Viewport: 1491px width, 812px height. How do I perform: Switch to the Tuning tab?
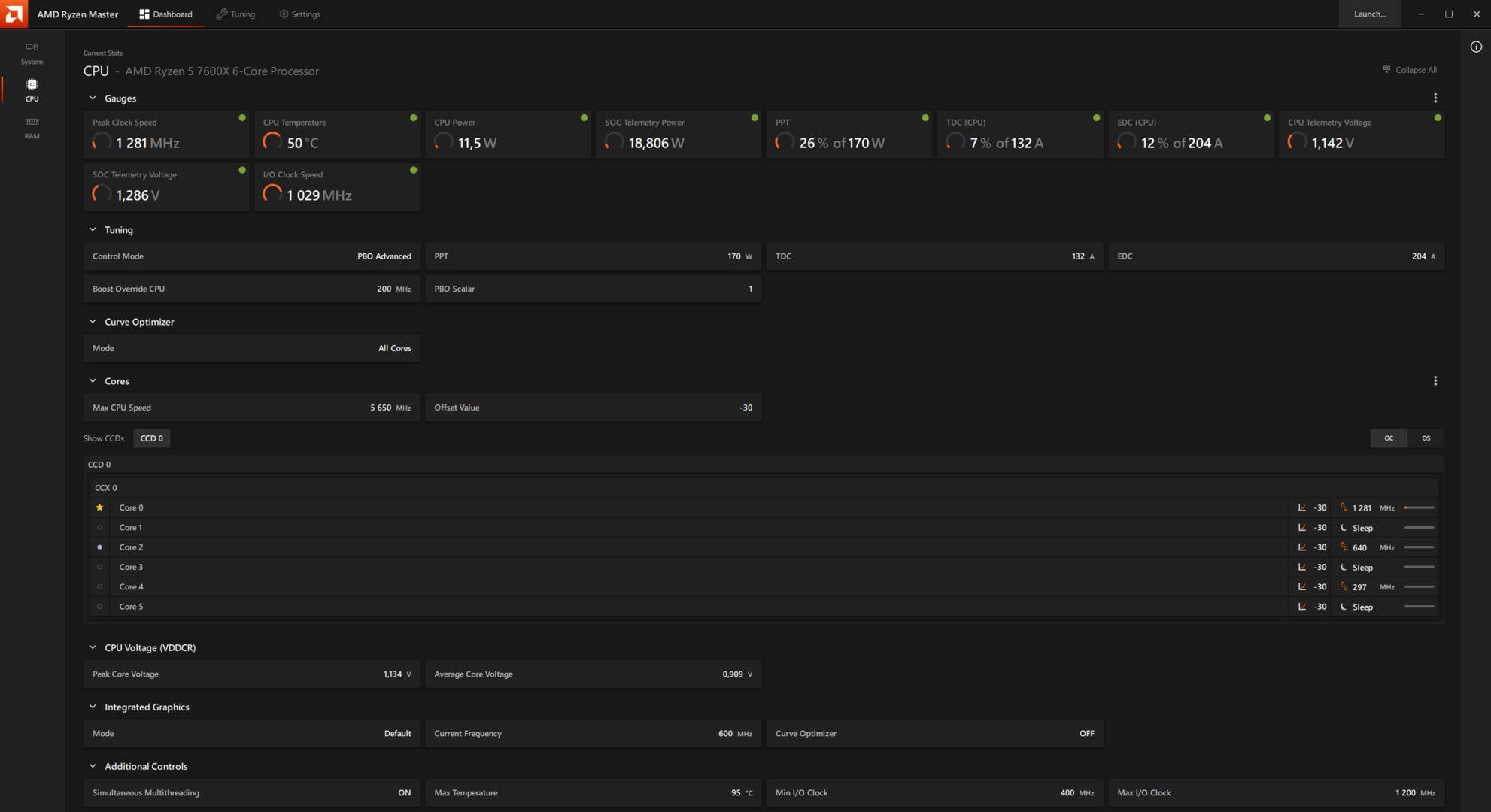coord(235,14)
